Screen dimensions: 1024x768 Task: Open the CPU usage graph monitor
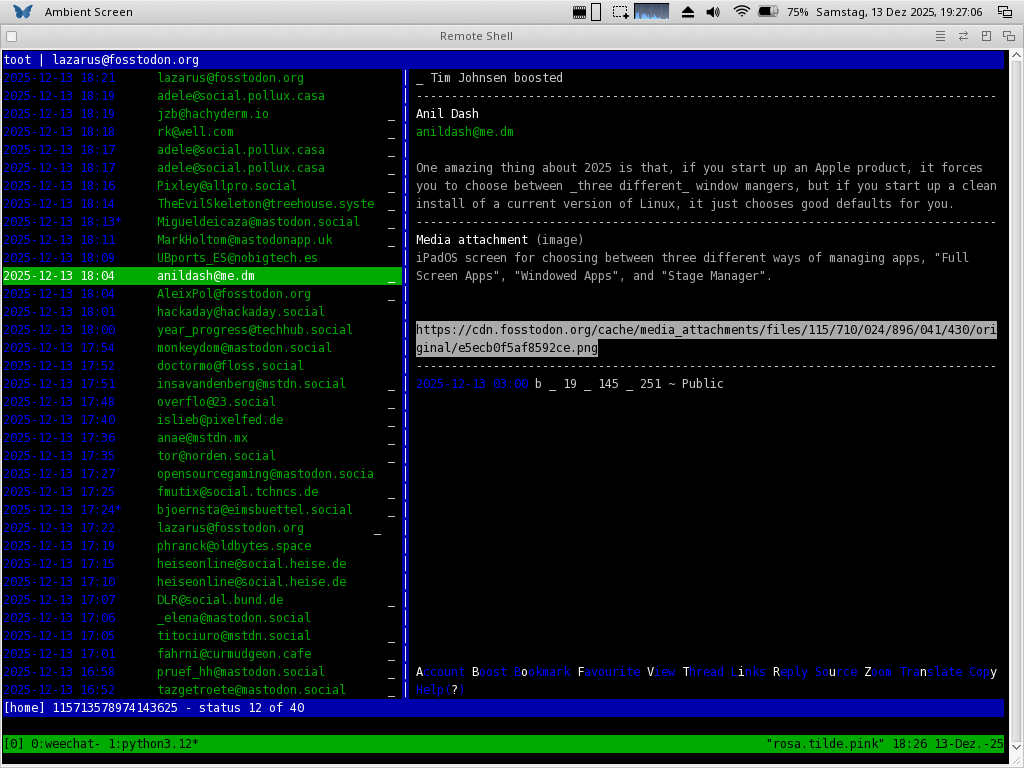pyautogui.click(x=652, y=12)
